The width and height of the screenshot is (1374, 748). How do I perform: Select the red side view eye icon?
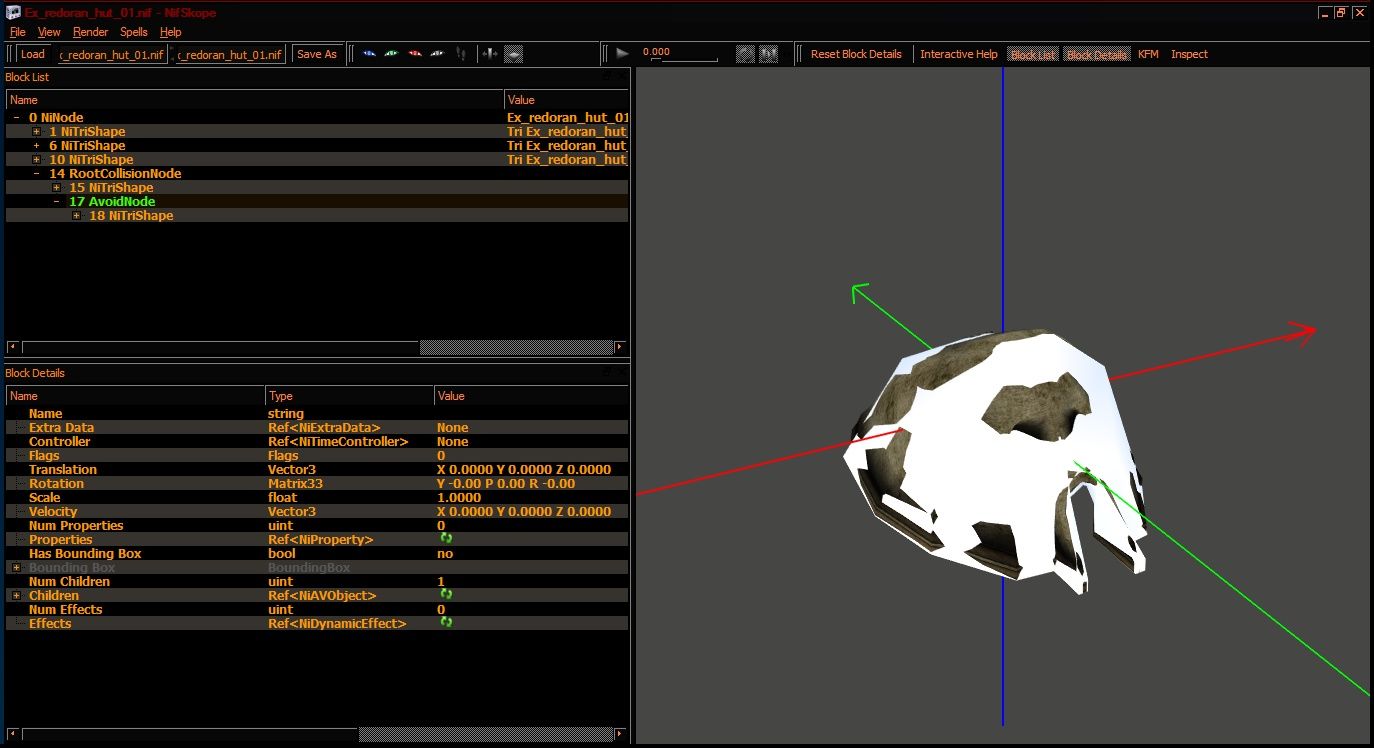414,54
